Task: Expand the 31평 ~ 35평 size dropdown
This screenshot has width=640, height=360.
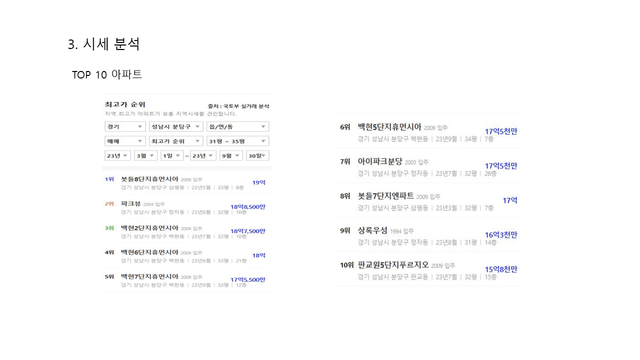Action: 238,141
